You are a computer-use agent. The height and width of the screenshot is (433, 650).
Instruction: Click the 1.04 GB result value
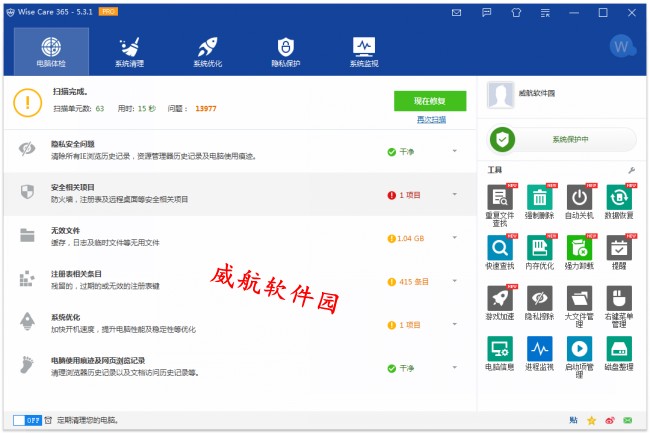(410, 238)
